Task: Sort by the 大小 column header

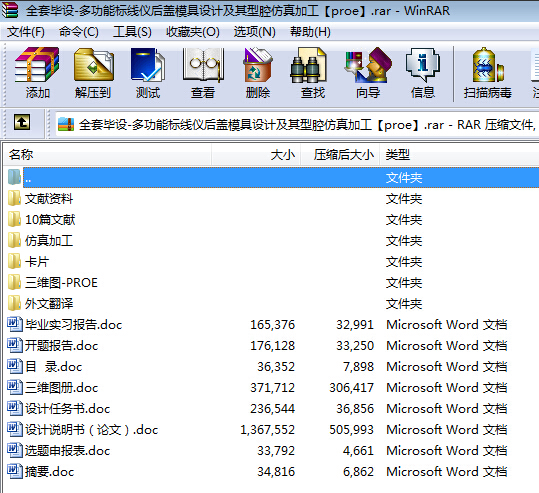Action: coord(256,155)
